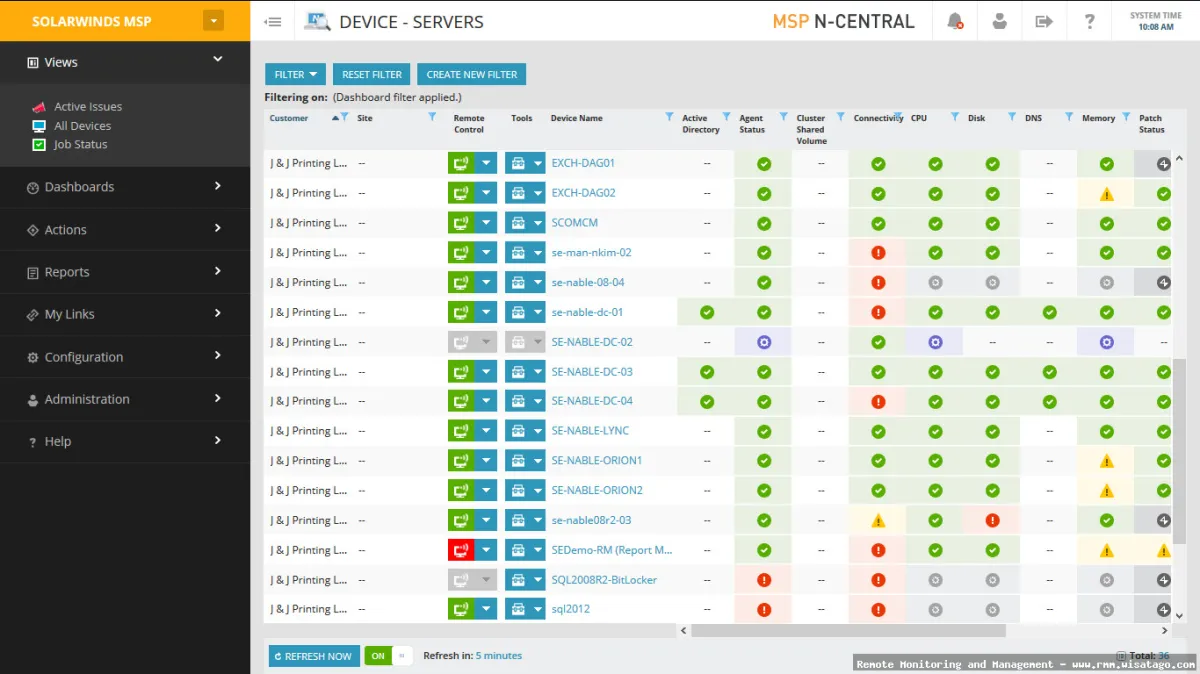Open the FILTER dropdown button
Screen dimensions: 1200x674
click(296, 74)
